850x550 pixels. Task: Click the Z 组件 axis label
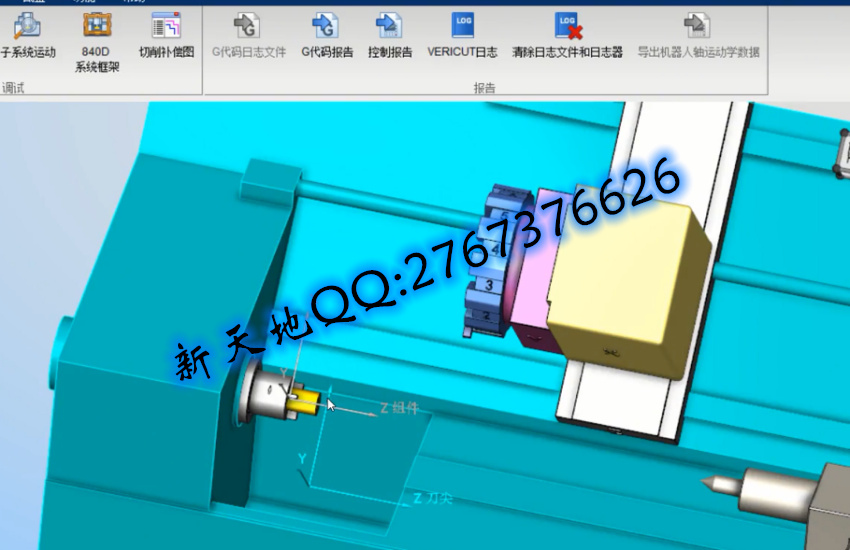point(398,408)
